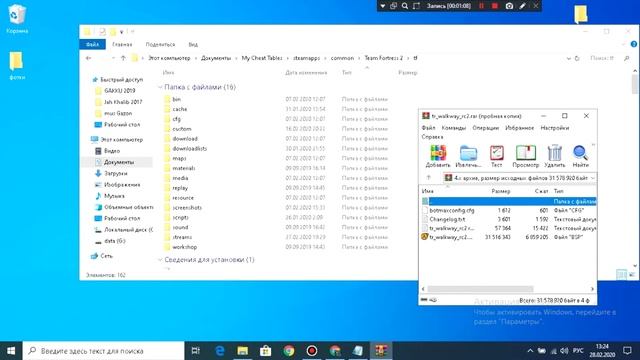640x360 pixels.
Task: Select the tr_walkway_rc2 text document row
Action: 508,228
